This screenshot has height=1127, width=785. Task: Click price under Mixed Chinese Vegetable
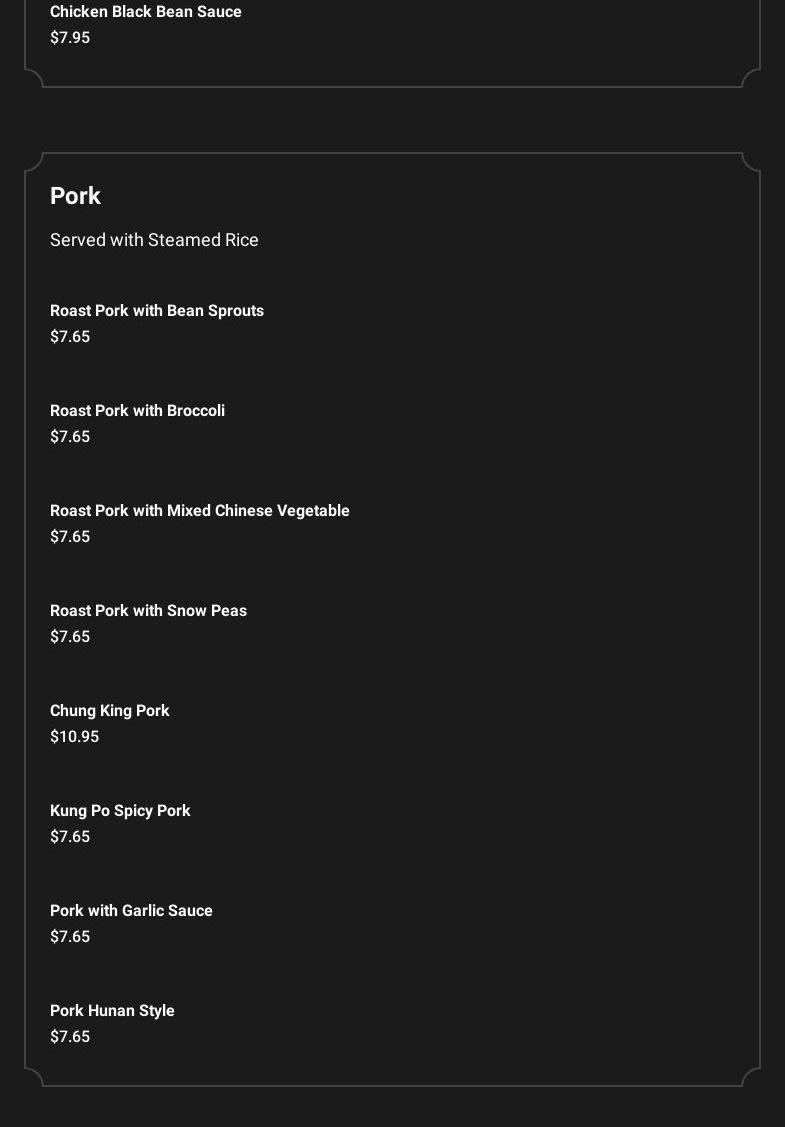click(x=70, y=536)
